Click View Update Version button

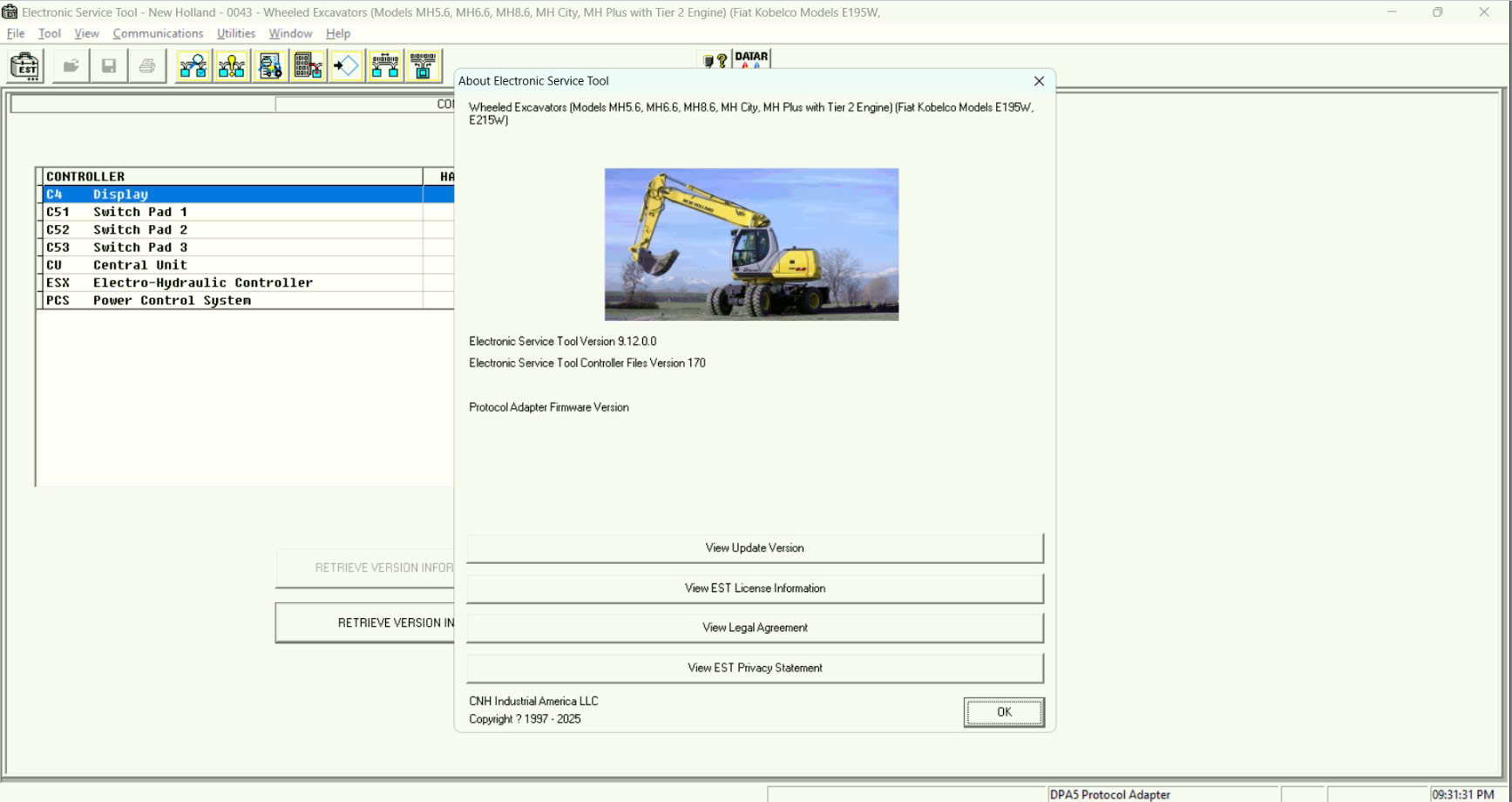click(755, 548)
